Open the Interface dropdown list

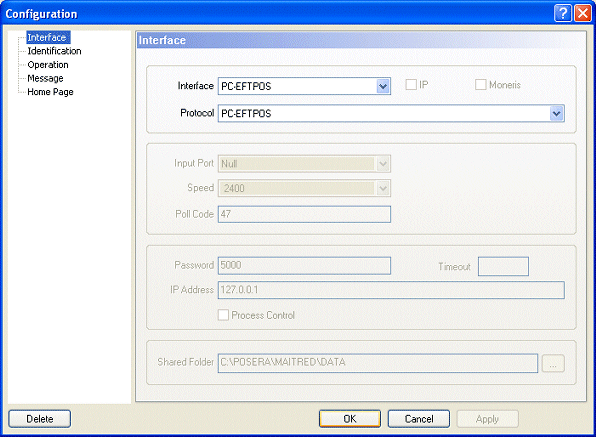coord(383,86)
